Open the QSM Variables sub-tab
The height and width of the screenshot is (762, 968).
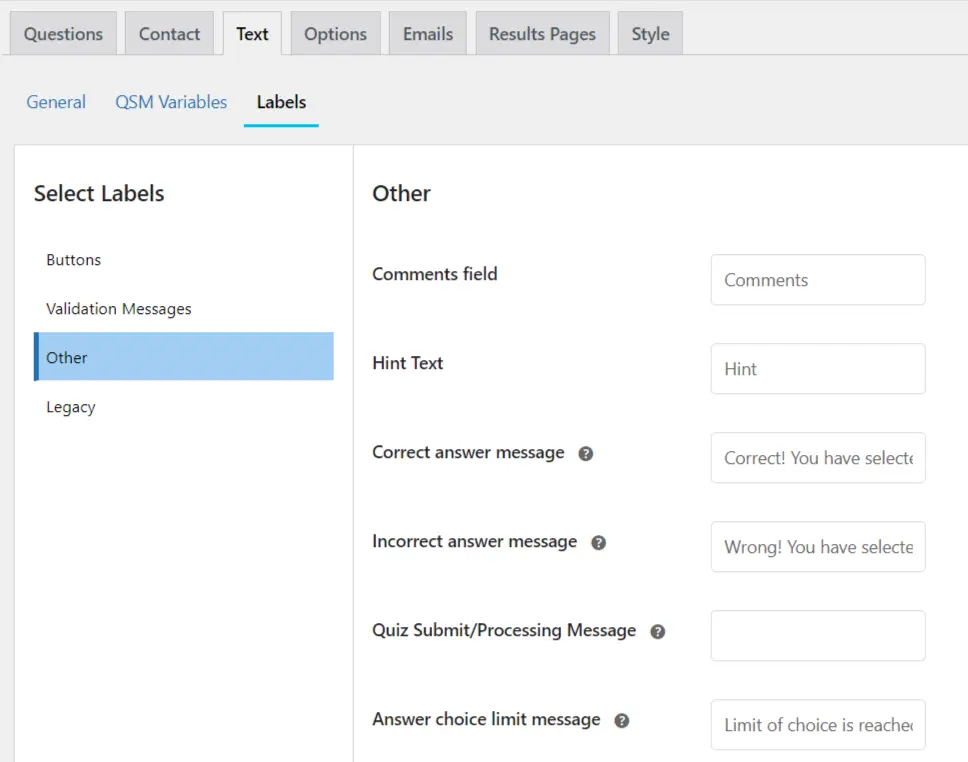coord(171,102)
